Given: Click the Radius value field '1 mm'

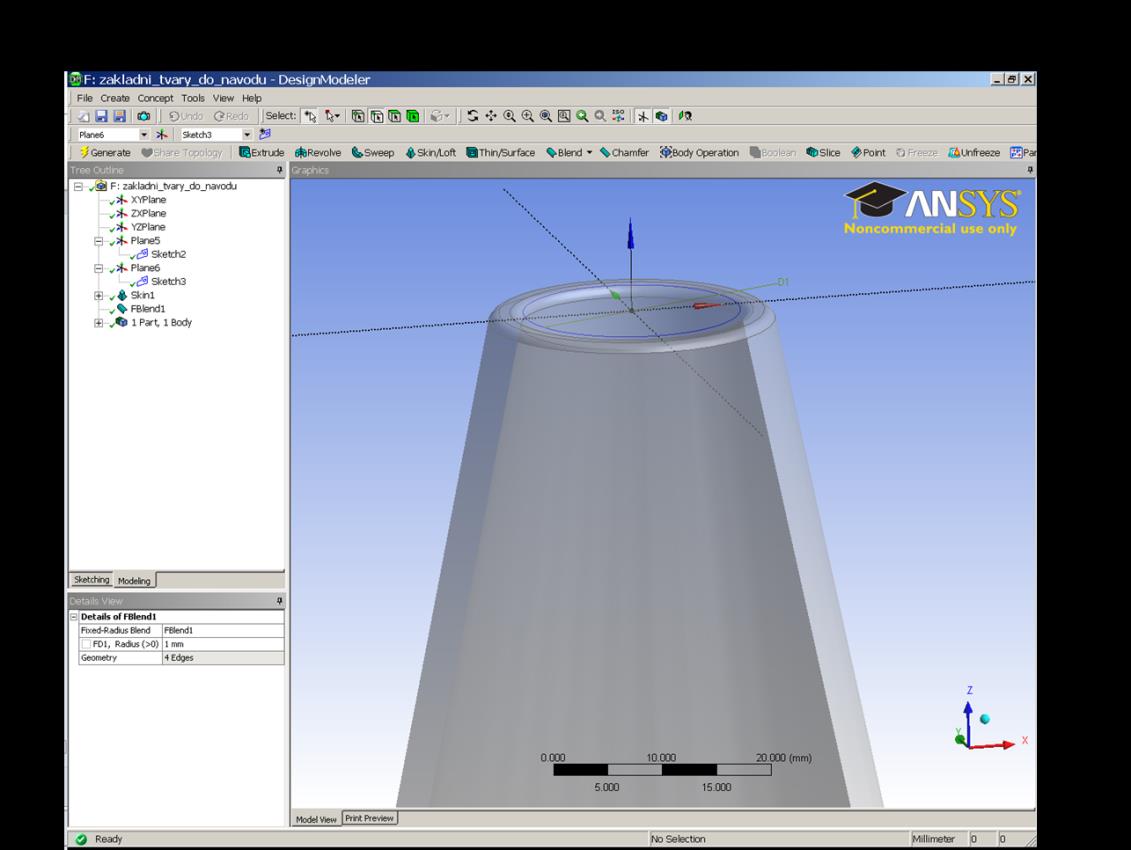Looking at the screenshot, I should (223, 644).
